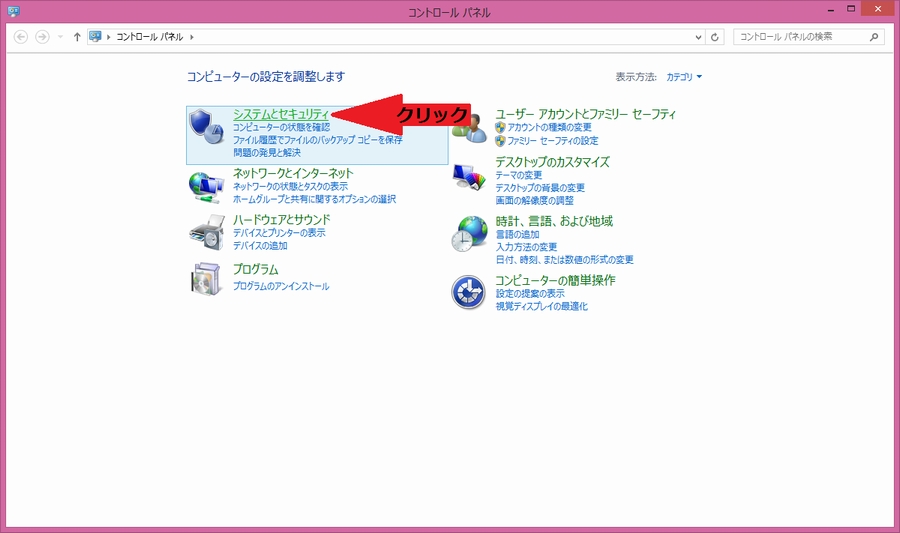Click the Desktop Customization monitor icon
900x533 pixels.
[469, 177]
